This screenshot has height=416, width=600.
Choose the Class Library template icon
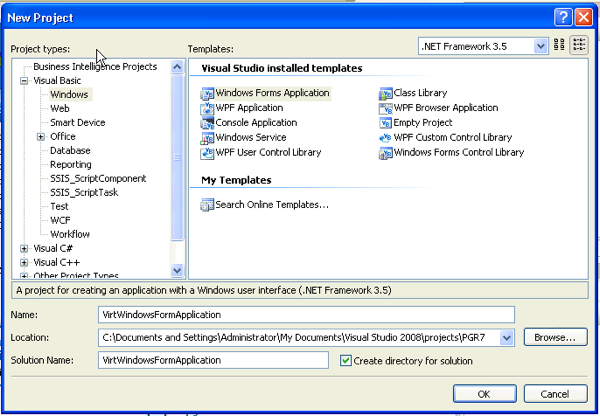(x=386, y=93)
